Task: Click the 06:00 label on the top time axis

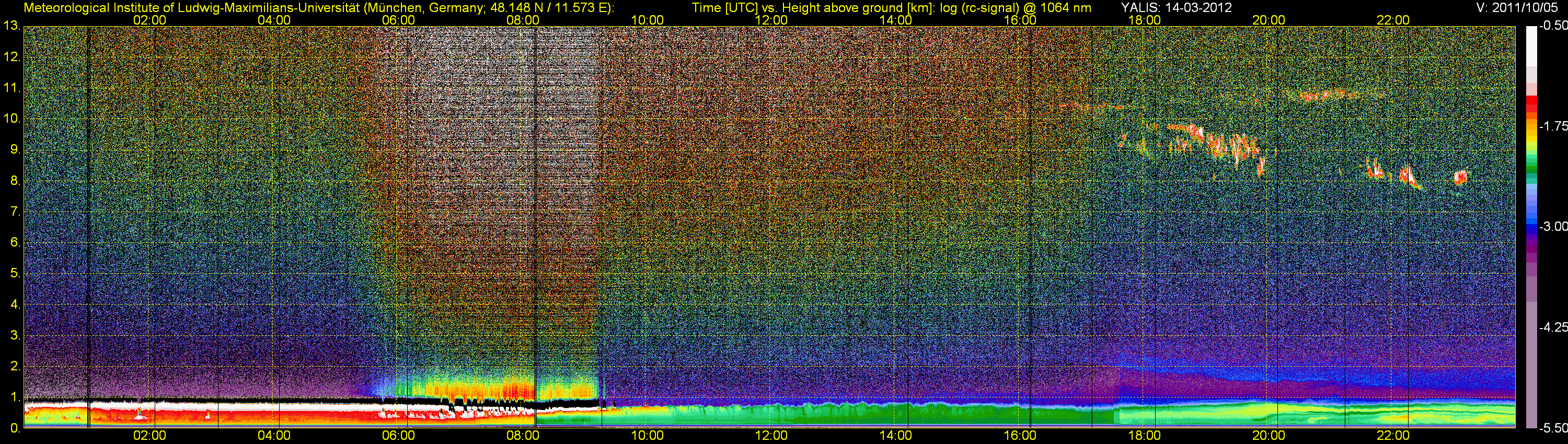Action: 399,20
